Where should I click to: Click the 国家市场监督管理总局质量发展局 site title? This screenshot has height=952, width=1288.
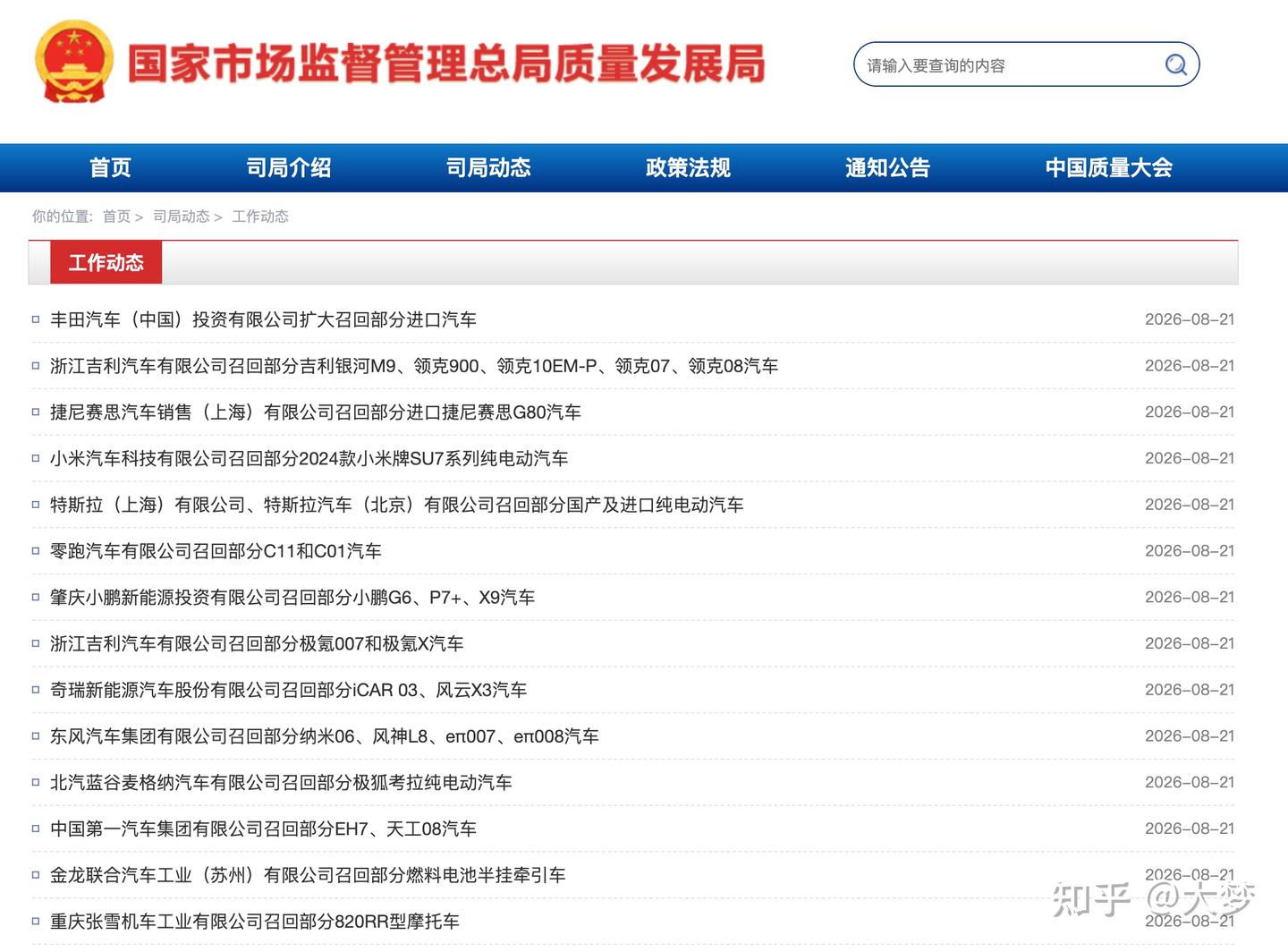pos(446,64)
